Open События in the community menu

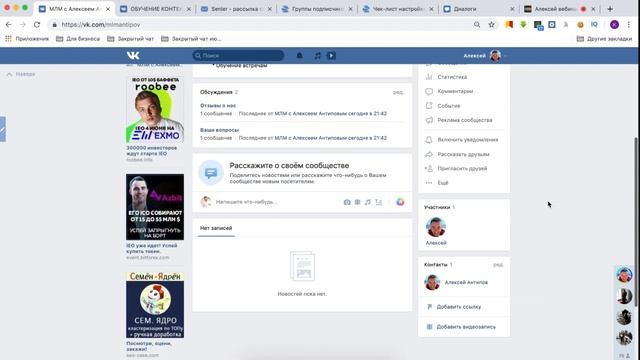449,106
